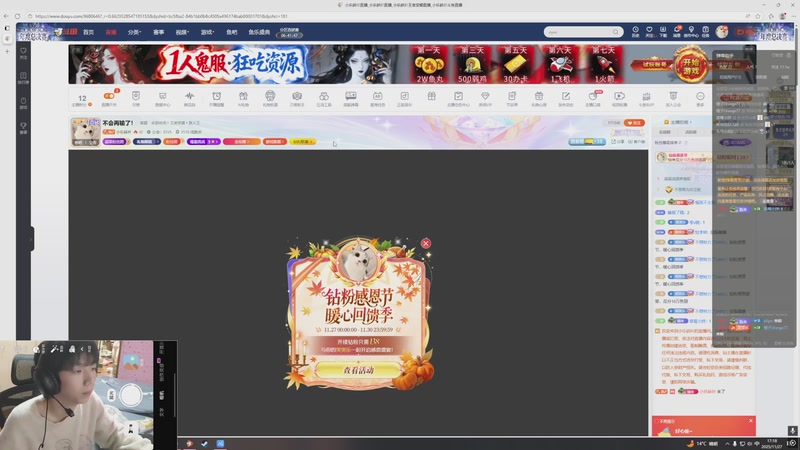Open the heart 关注 item in the left sidebar

point(23,53)
